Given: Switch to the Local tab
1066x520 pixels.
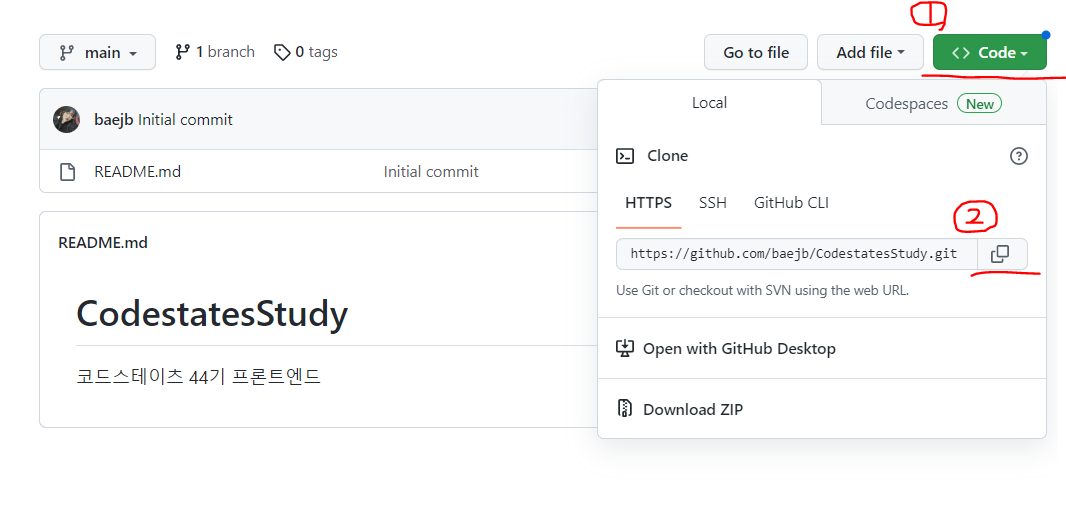Looking at the screenshot, I should (709, 103).
